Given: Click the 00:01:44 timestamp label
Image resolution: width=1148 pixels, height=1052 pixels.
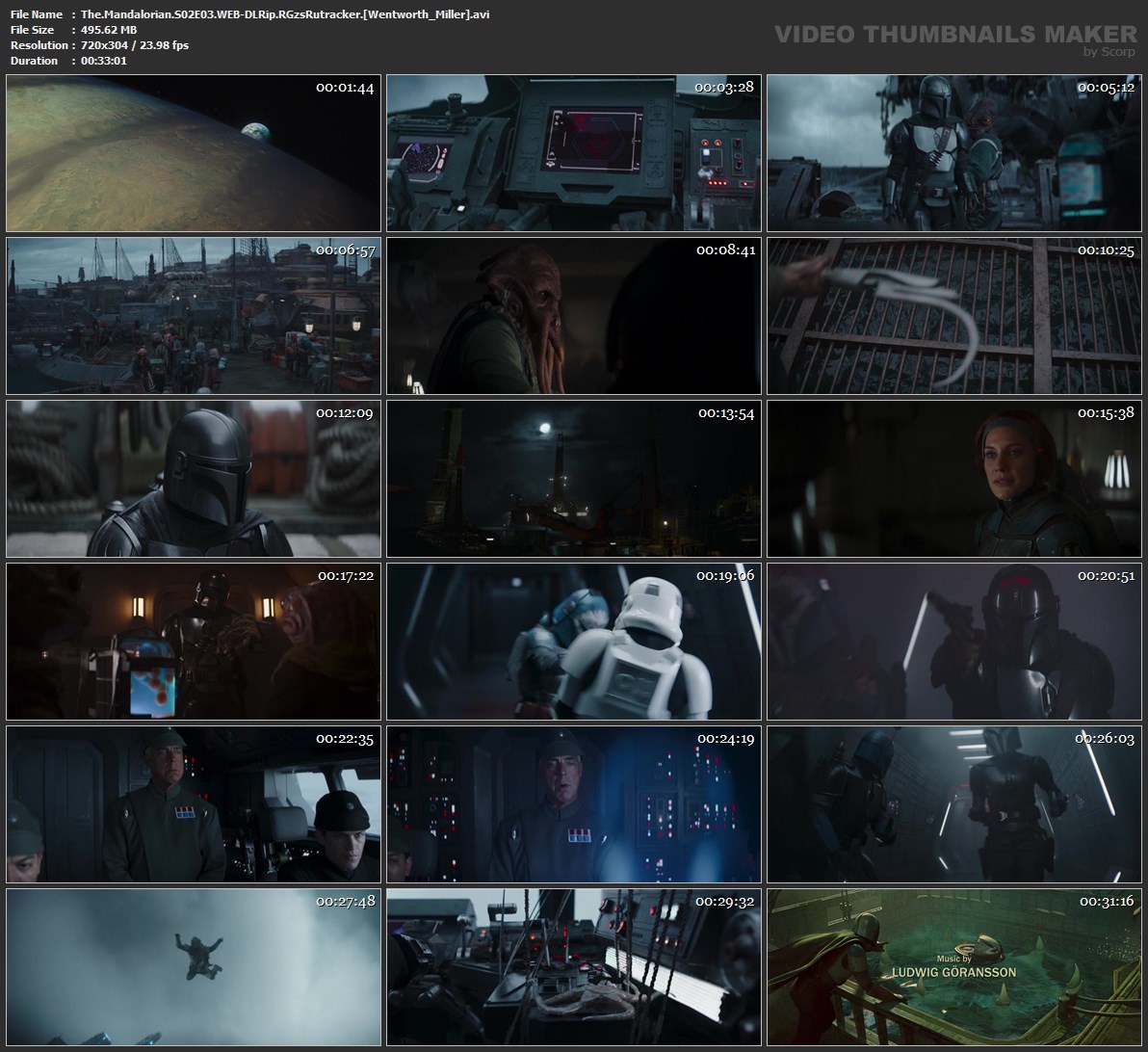Looking at the screenshot, I should pos(345,88).
